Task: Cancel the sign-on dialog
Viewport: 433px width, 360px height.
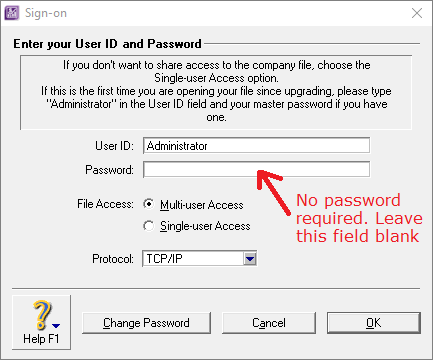Action: [x=269, y=323]
